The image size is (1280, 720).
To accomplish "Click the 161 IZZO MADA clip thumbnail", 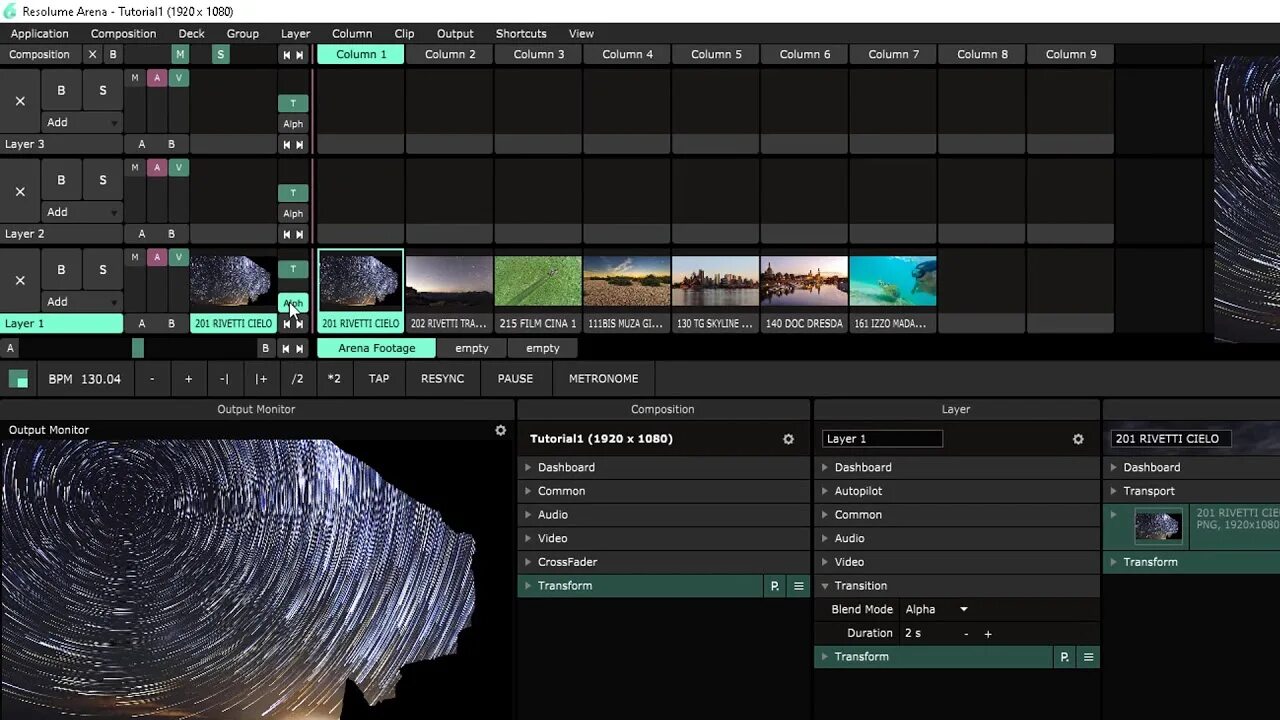I will 893,281.
